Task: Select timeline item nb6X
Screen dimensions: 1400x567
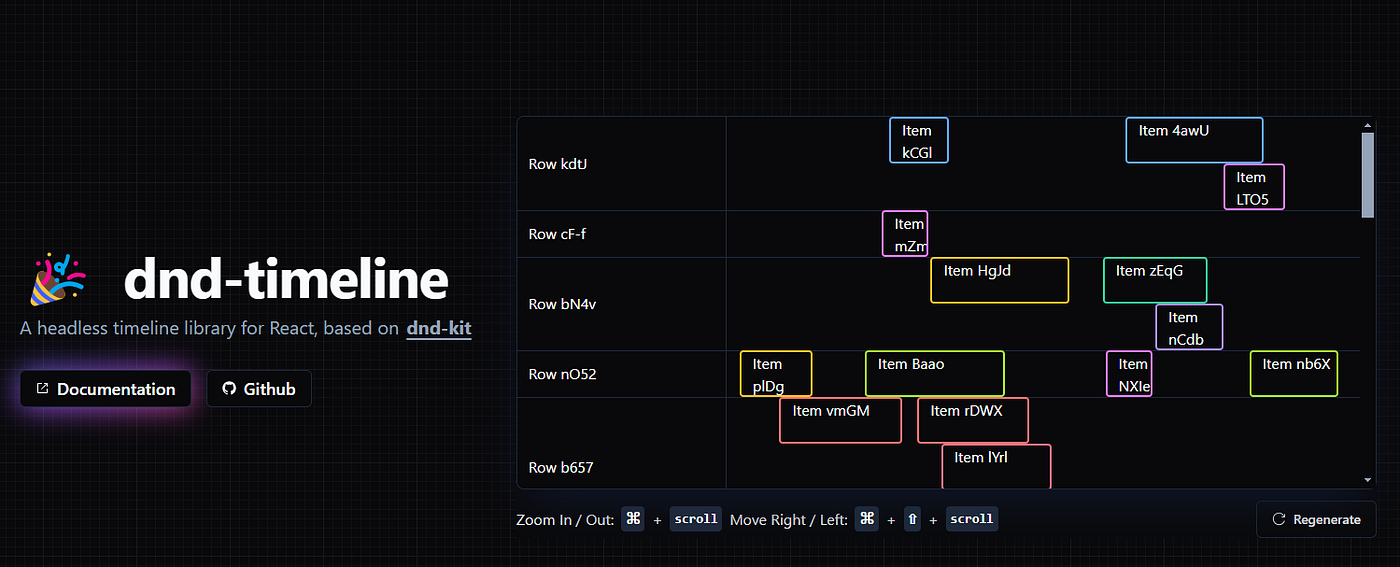Action: point(1294,374)
